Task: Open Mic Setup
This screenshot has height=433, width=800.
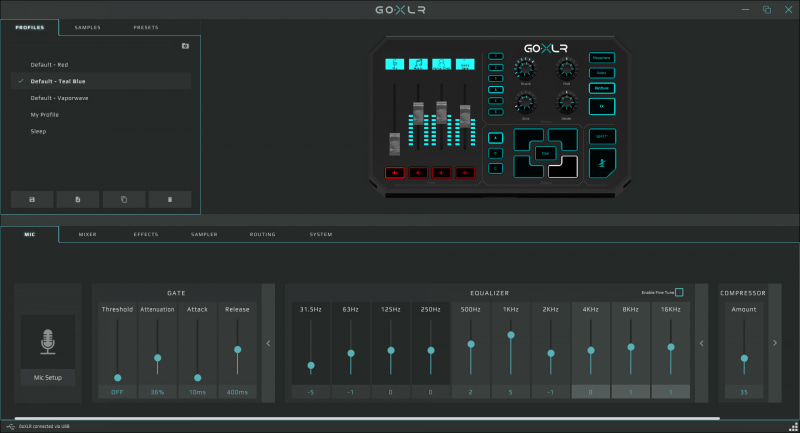Action: [x=47, y=377]
